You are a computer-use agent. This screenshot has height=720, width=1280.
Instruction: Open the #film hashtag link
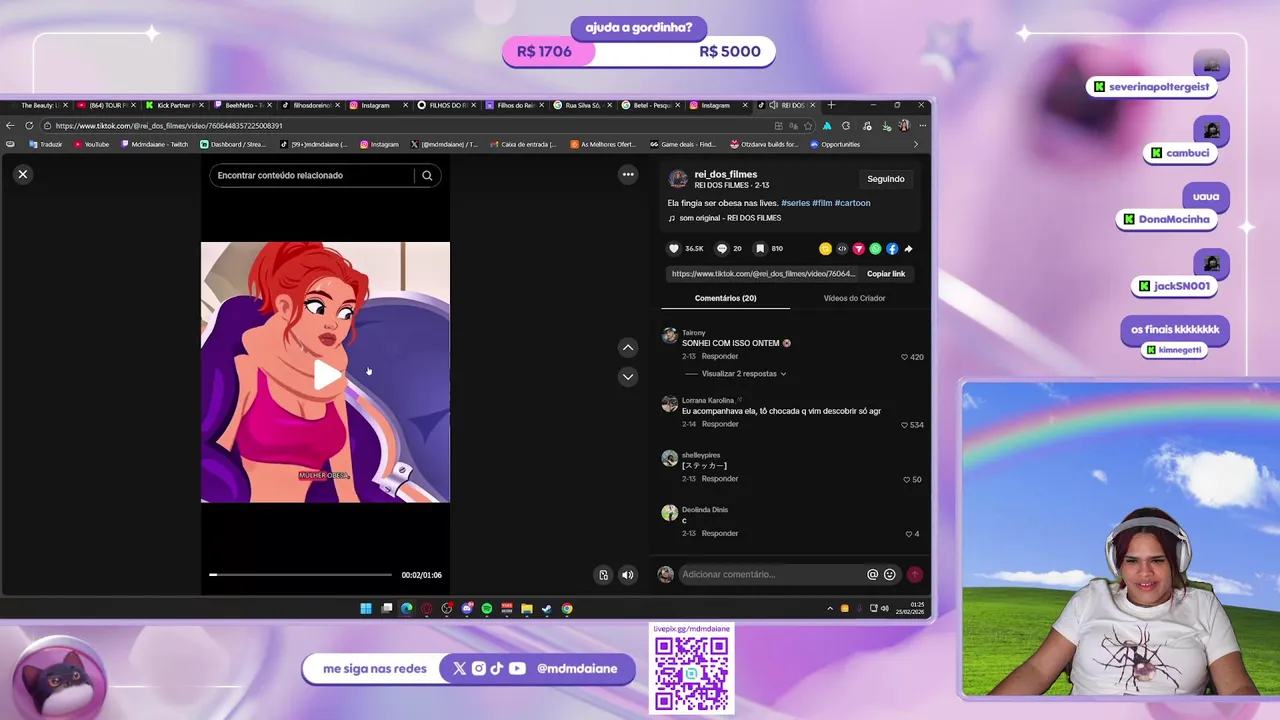822,203
